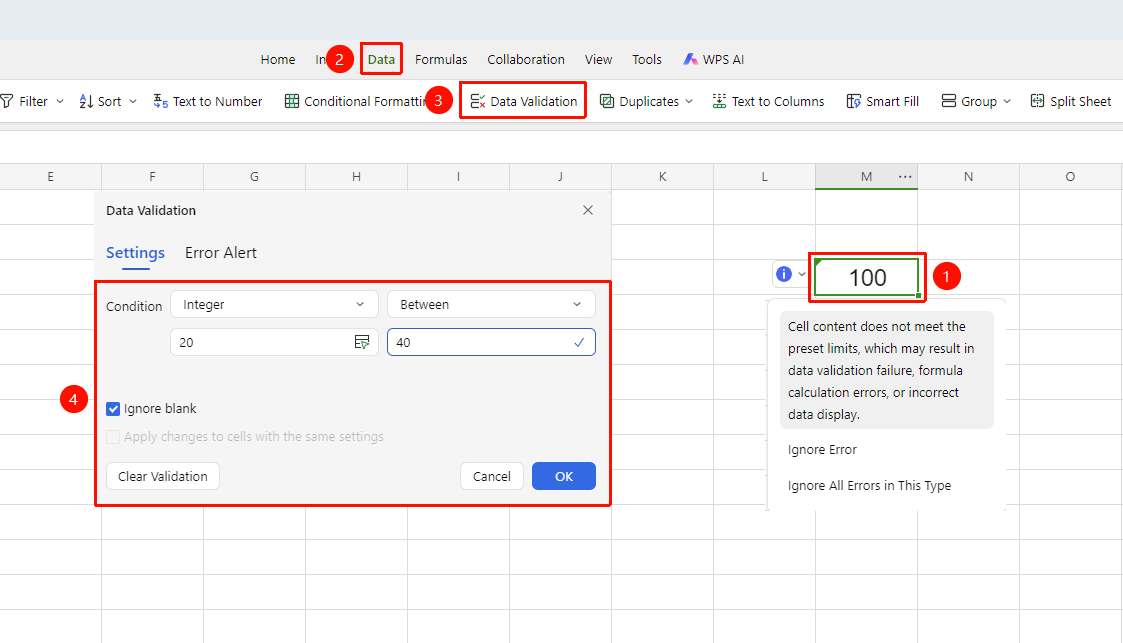Select the Settings tab in the dialog
The width and height of the screenshot is (1123, 643).
tap(135, 253)
